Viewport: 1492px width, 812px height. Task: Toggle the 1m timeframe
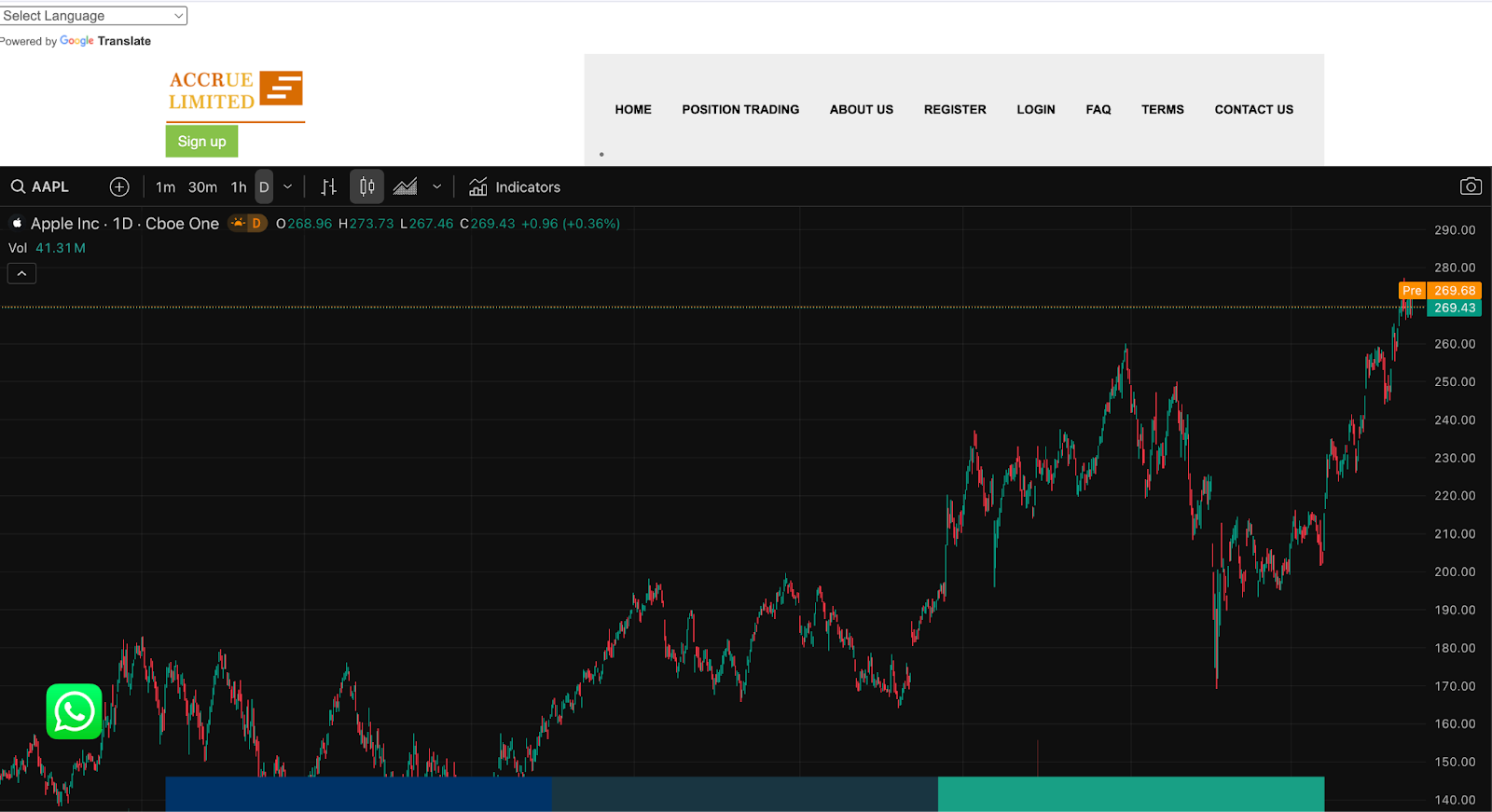(x=165, y=187)
